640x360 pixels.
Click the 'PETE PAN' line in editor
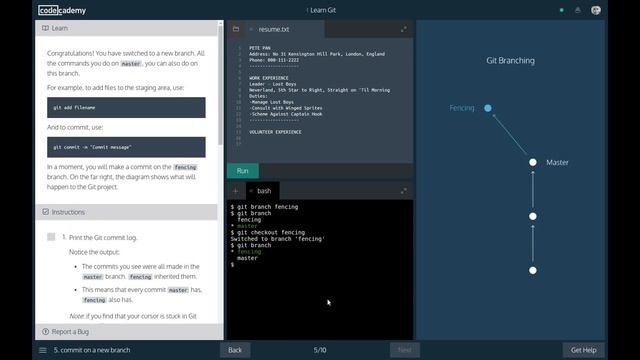[260, 48]
